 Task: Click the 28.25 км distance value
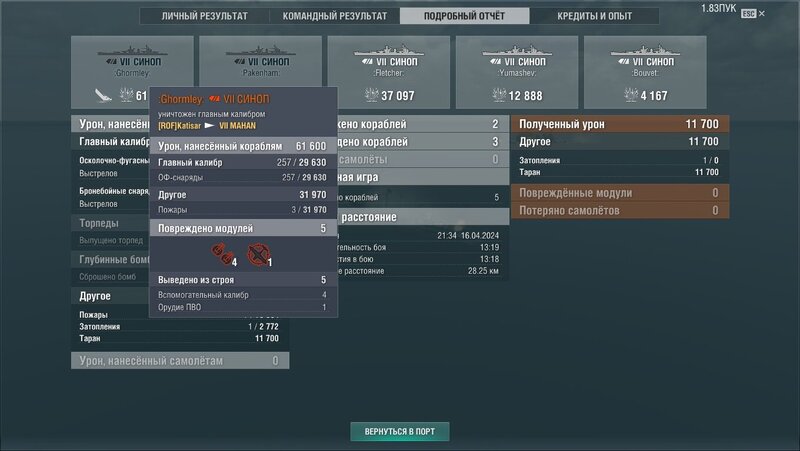(x=483, y=270)
